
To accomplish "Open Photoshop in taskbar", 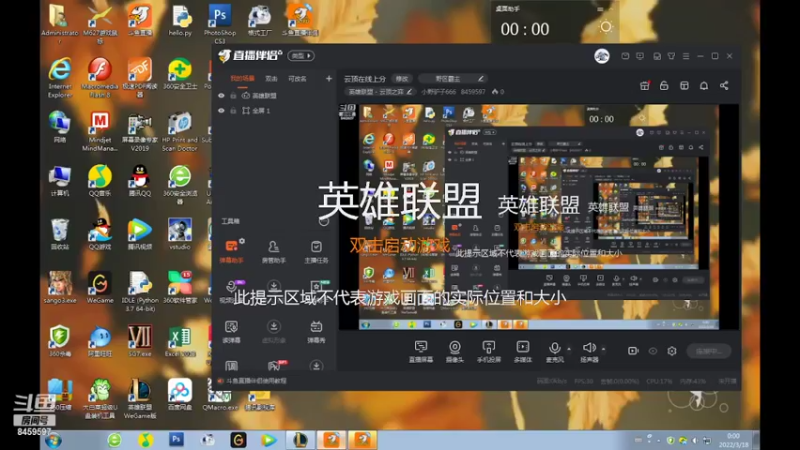I will click(177, 439).
